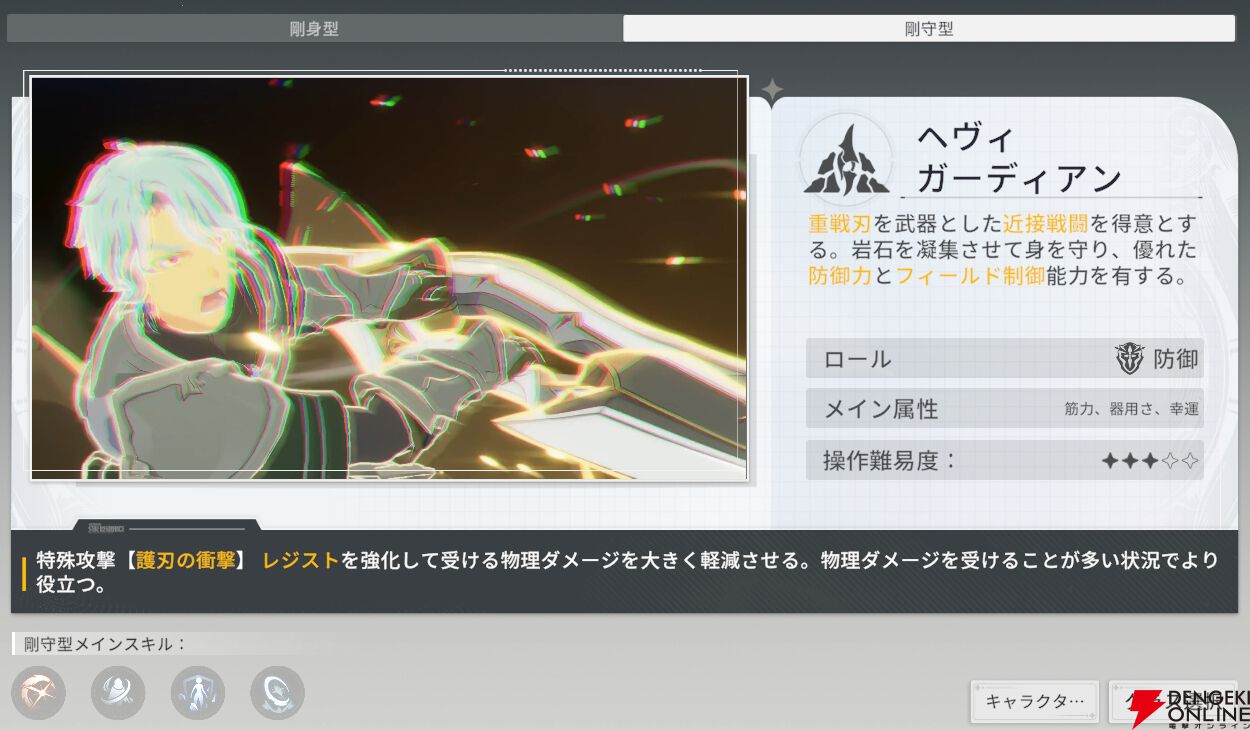Select the hooded figure swirl skill icon

click(118, 693)
